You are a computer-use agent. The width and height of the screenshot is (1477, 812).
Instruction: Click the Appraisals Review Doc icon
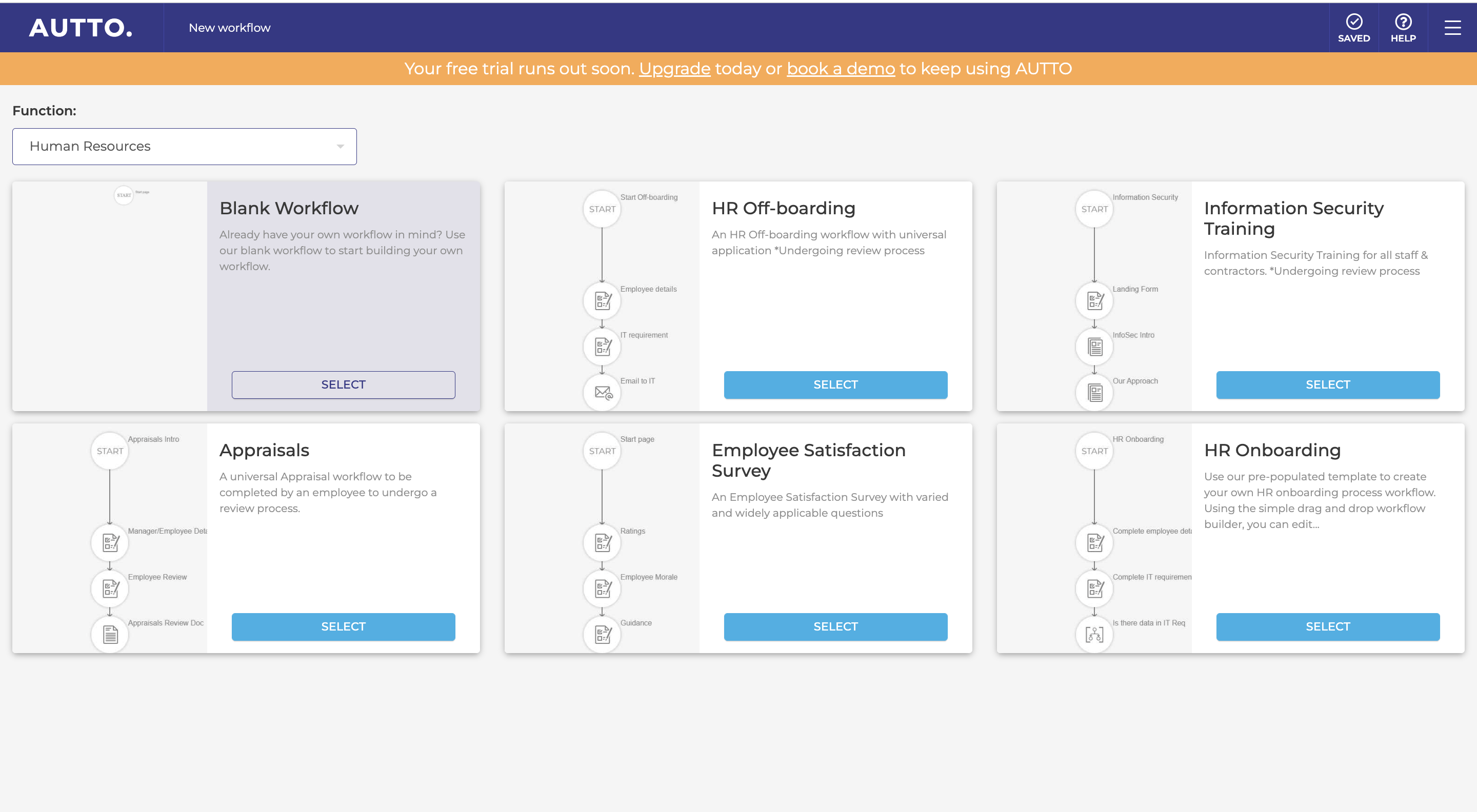point(110,634)
